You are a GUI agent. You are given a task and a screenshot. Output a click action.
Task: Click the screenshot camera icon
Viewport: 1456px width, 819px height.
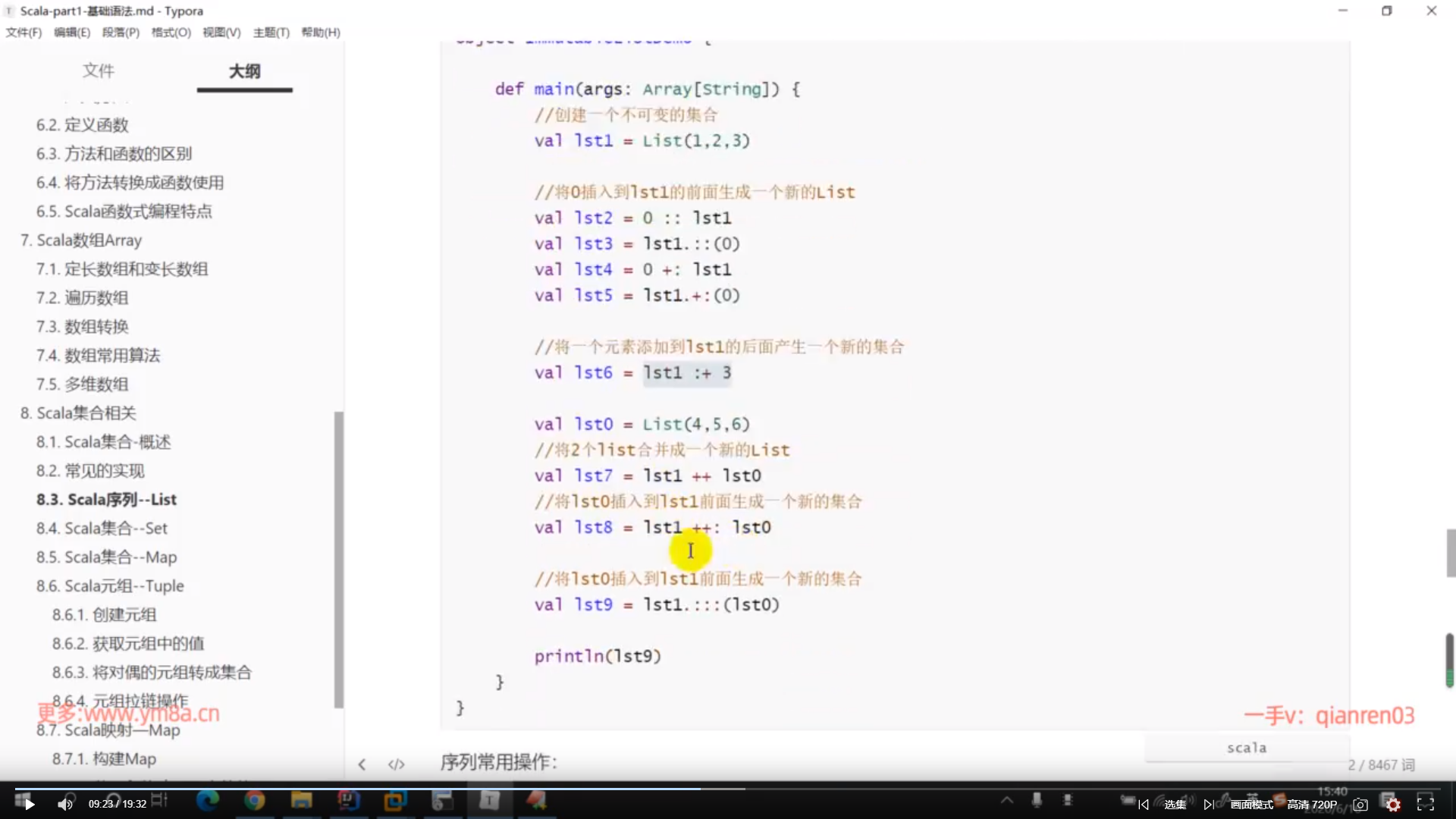(x=1360, y=805)
